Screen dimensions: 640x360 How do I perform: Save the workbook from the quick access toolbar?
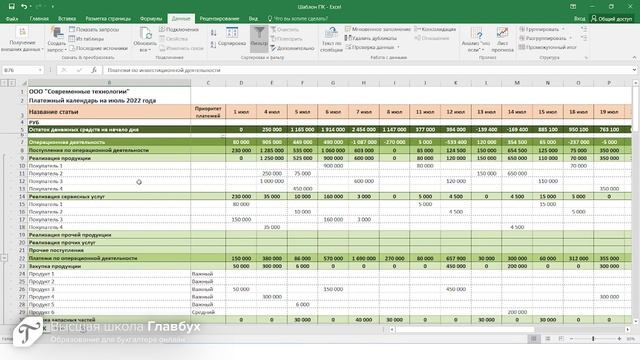click(x=11, y=7)
